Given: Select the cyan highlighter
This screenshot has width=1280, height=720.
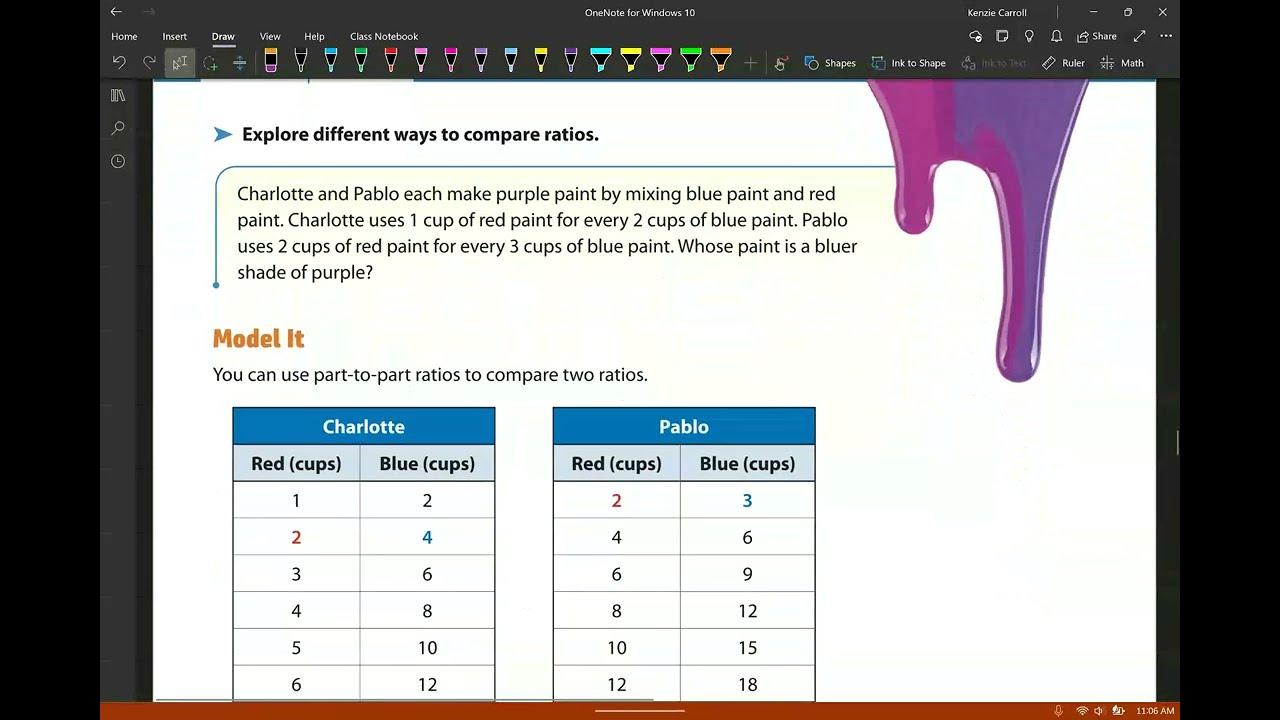Looking at the screenshot, I should pyautogui.click(x=600, y=61).
